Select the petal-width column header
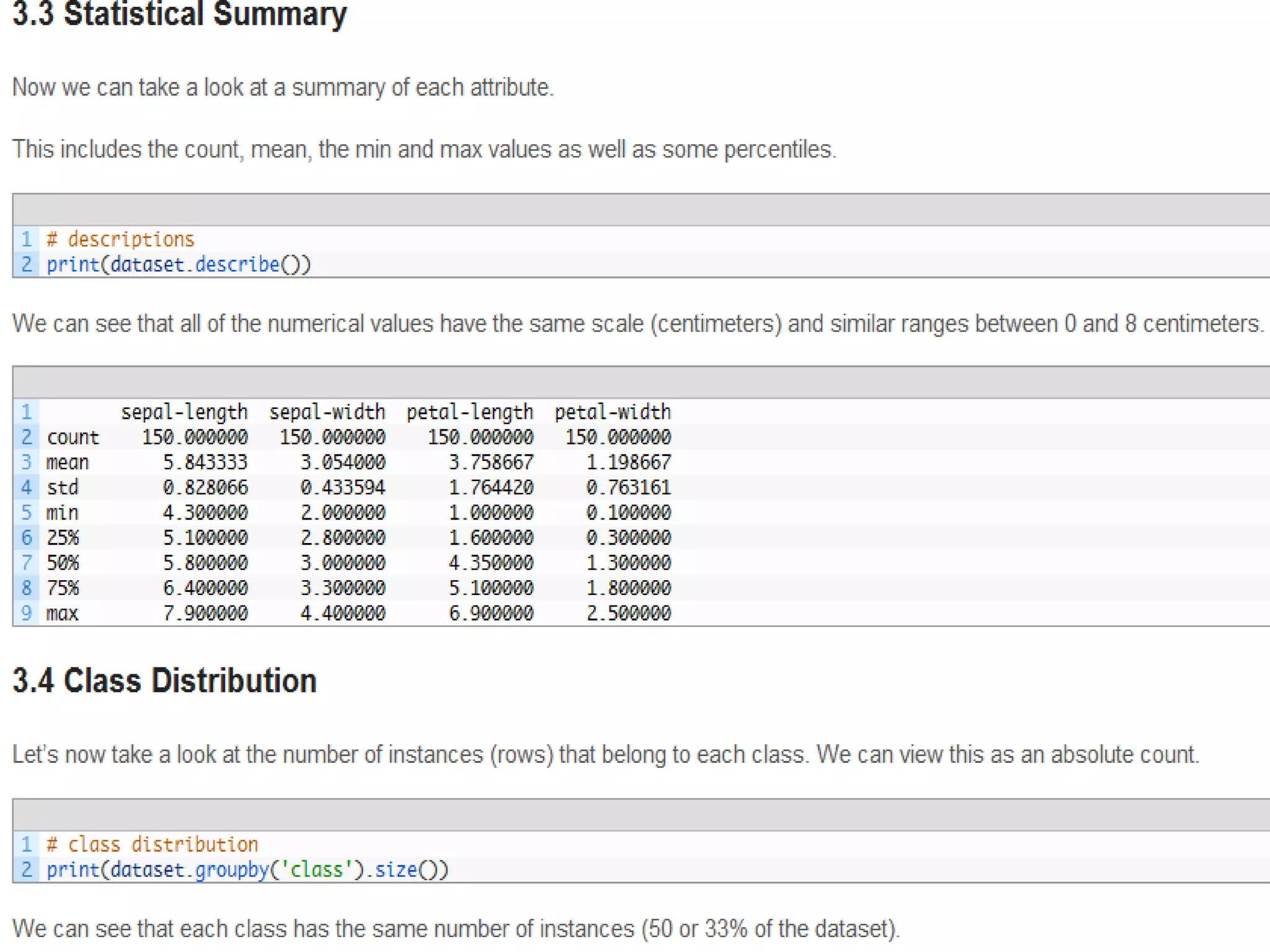 point(612,412)
